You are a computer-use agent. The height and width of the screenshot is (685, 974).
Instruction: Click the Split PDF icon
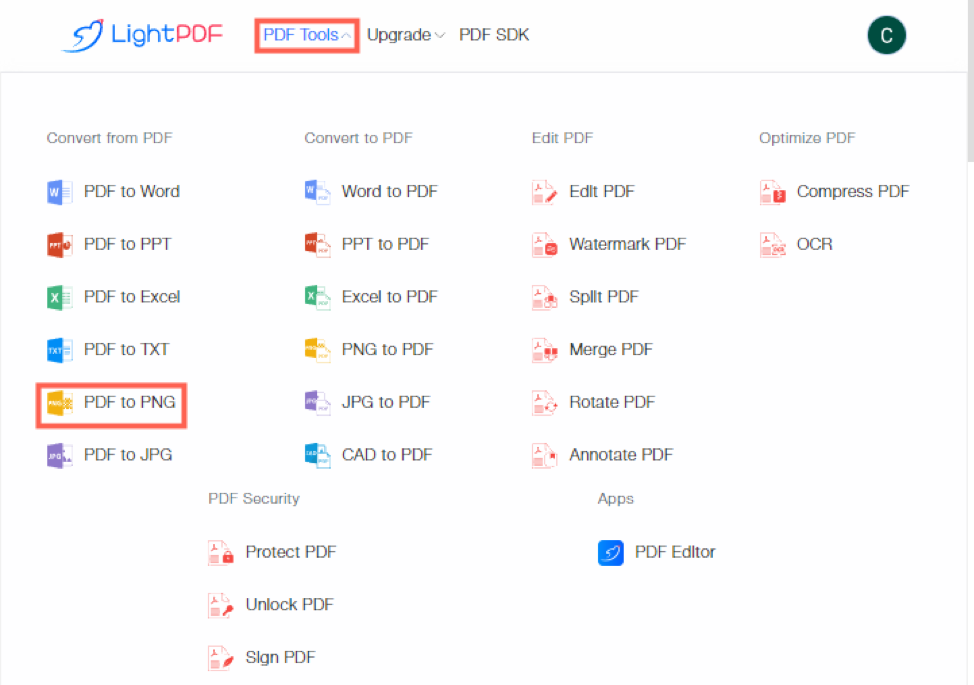click(545, 297)
